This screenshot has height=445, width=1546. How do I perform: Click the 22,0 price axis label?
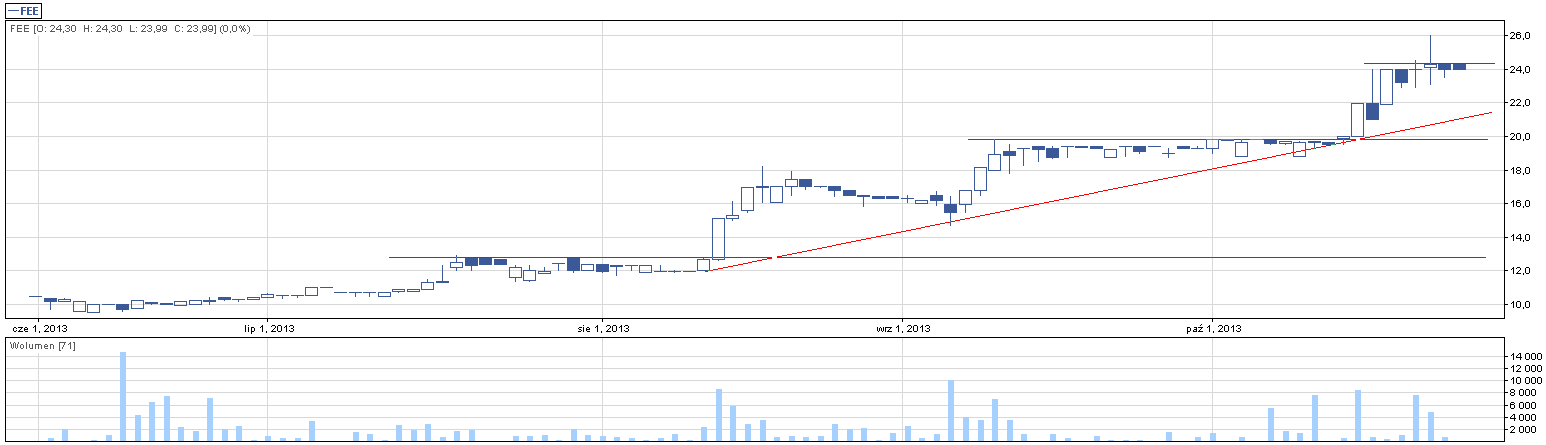tap(1521, 103)
